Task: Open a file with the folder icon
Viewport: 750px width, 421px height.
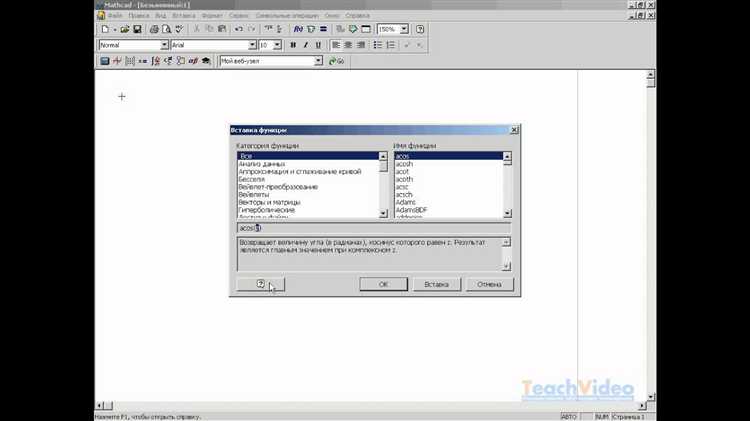Action: pos(125,29)
